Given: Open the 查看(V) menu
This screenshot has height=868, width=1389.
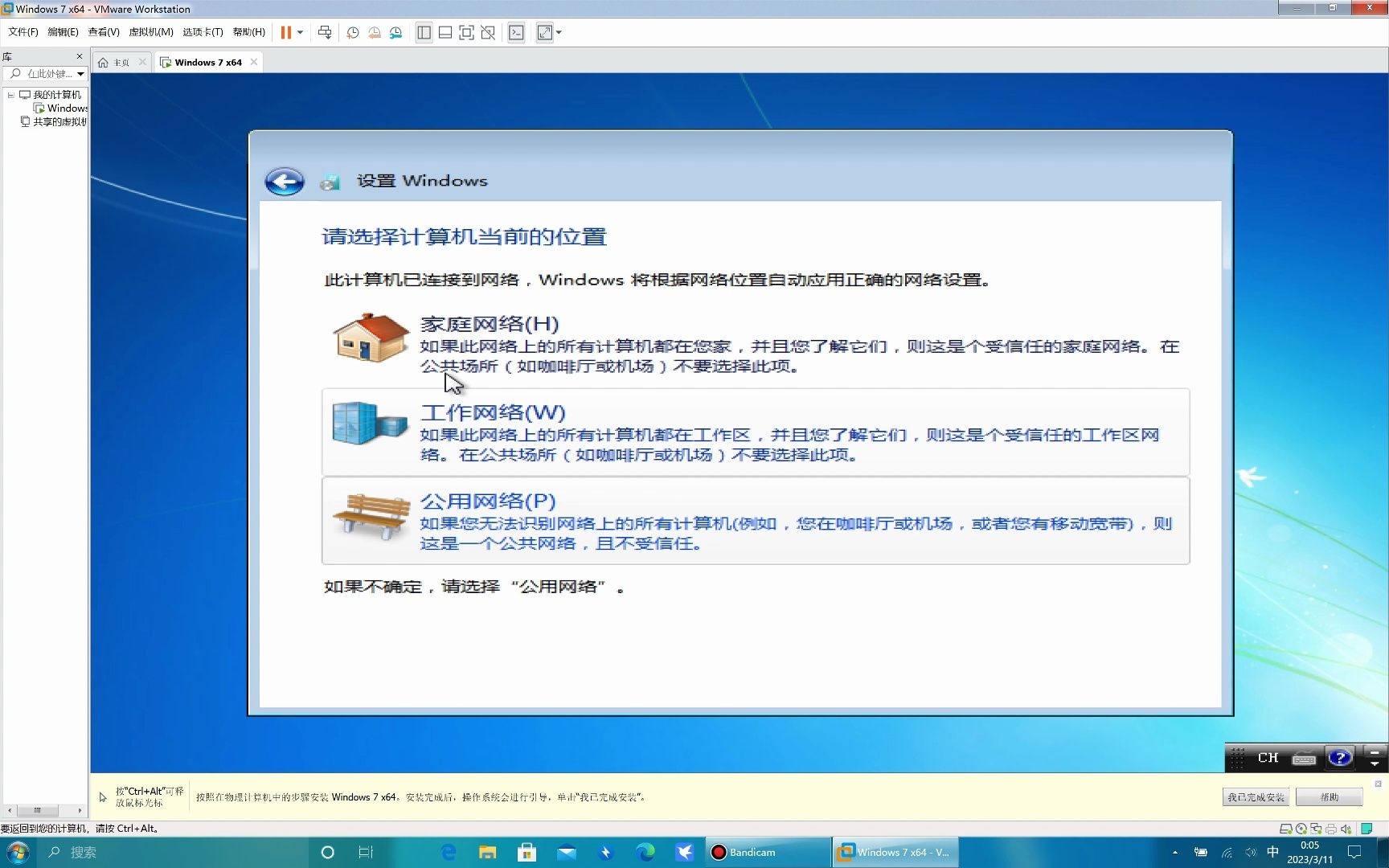Looking at the screenshot, I should point(104,32).
